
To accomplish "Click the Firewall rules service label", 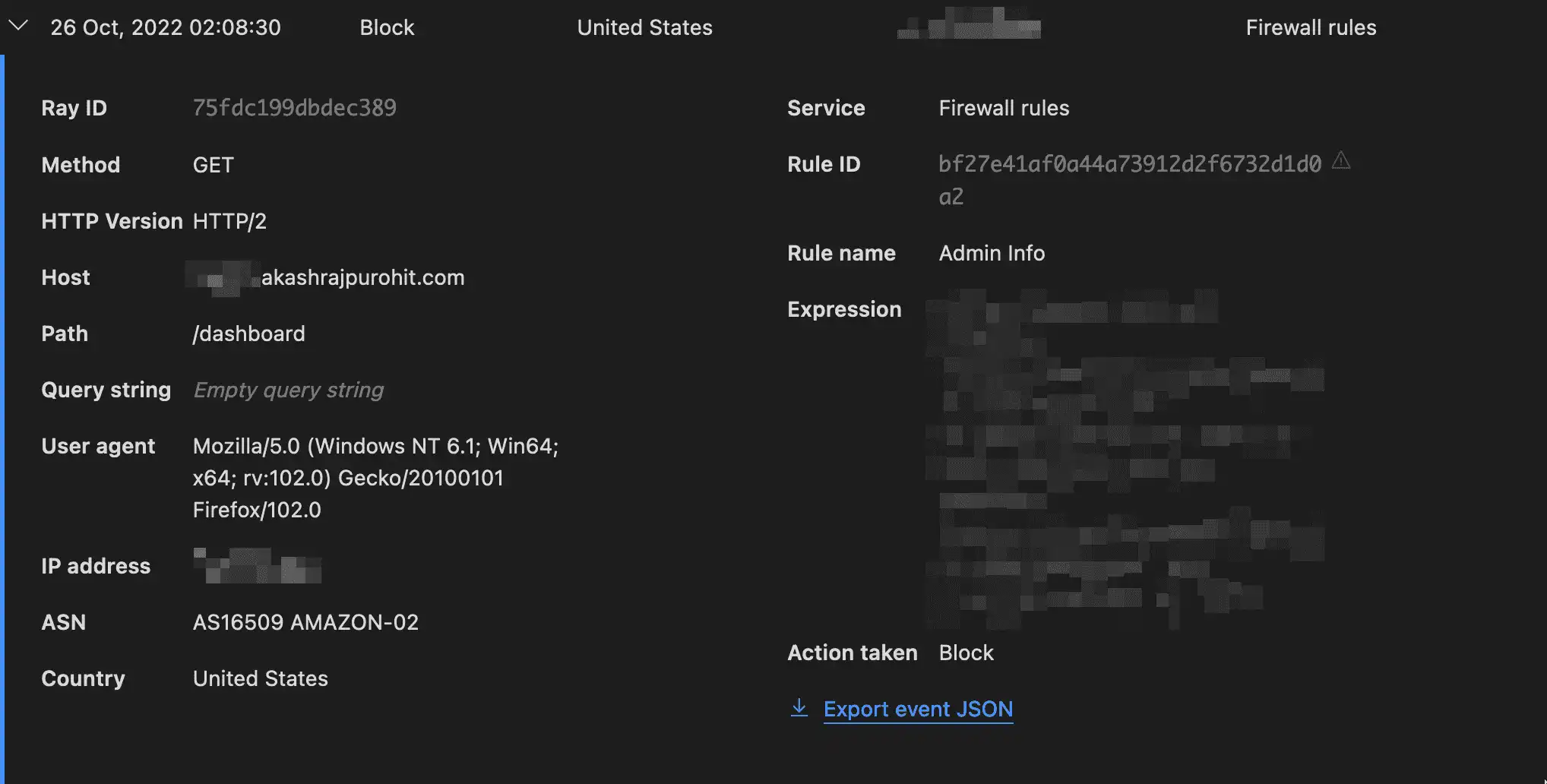I will click(x=1004, y=108).
